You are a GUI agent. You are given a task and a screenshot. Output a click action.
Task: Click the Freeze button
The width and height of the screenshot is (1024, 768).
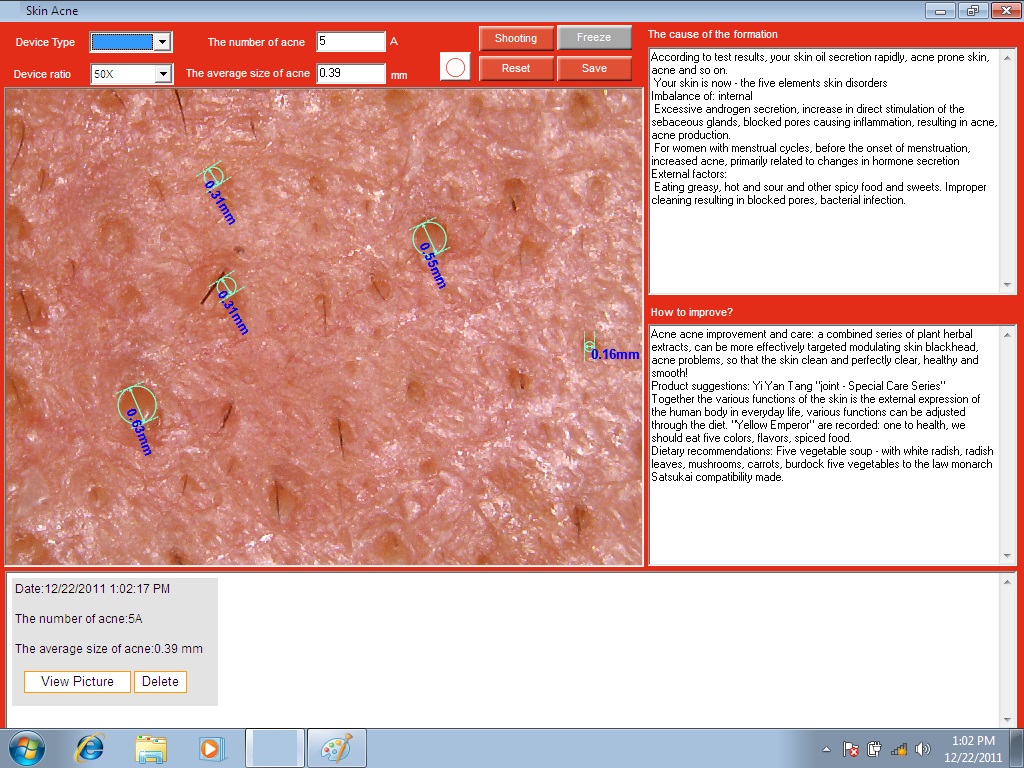click(x=594, y=38)
